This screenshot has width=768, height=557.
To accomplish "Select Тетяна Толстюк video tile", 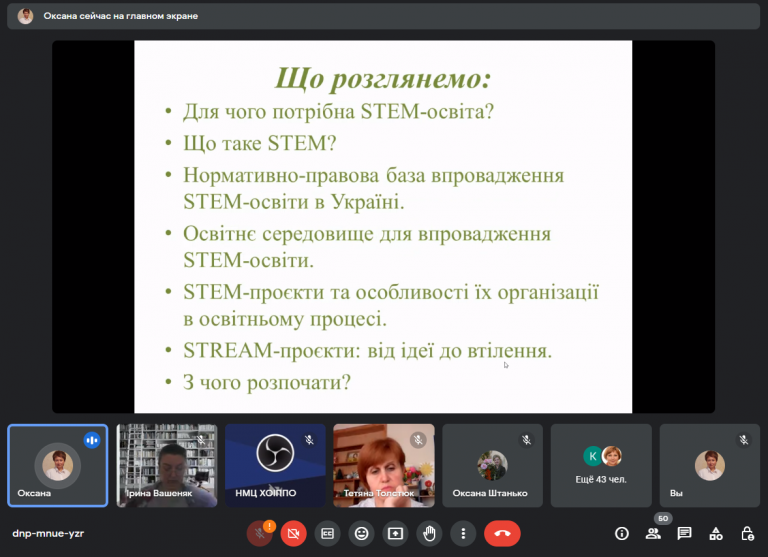I will click(384, 465).
